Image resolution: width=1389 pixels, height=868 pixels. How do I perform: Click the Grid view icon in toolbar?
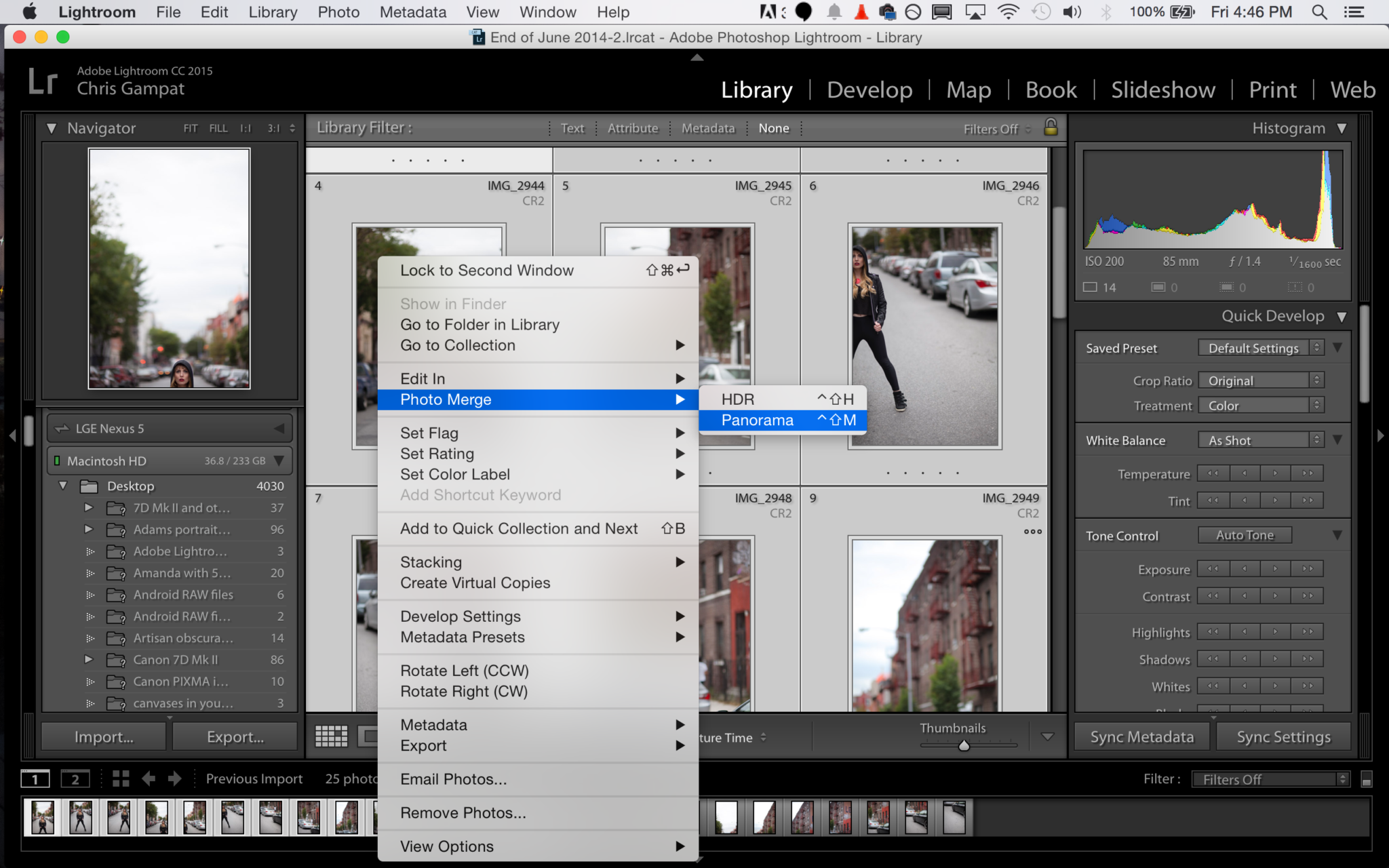point(331,736)
